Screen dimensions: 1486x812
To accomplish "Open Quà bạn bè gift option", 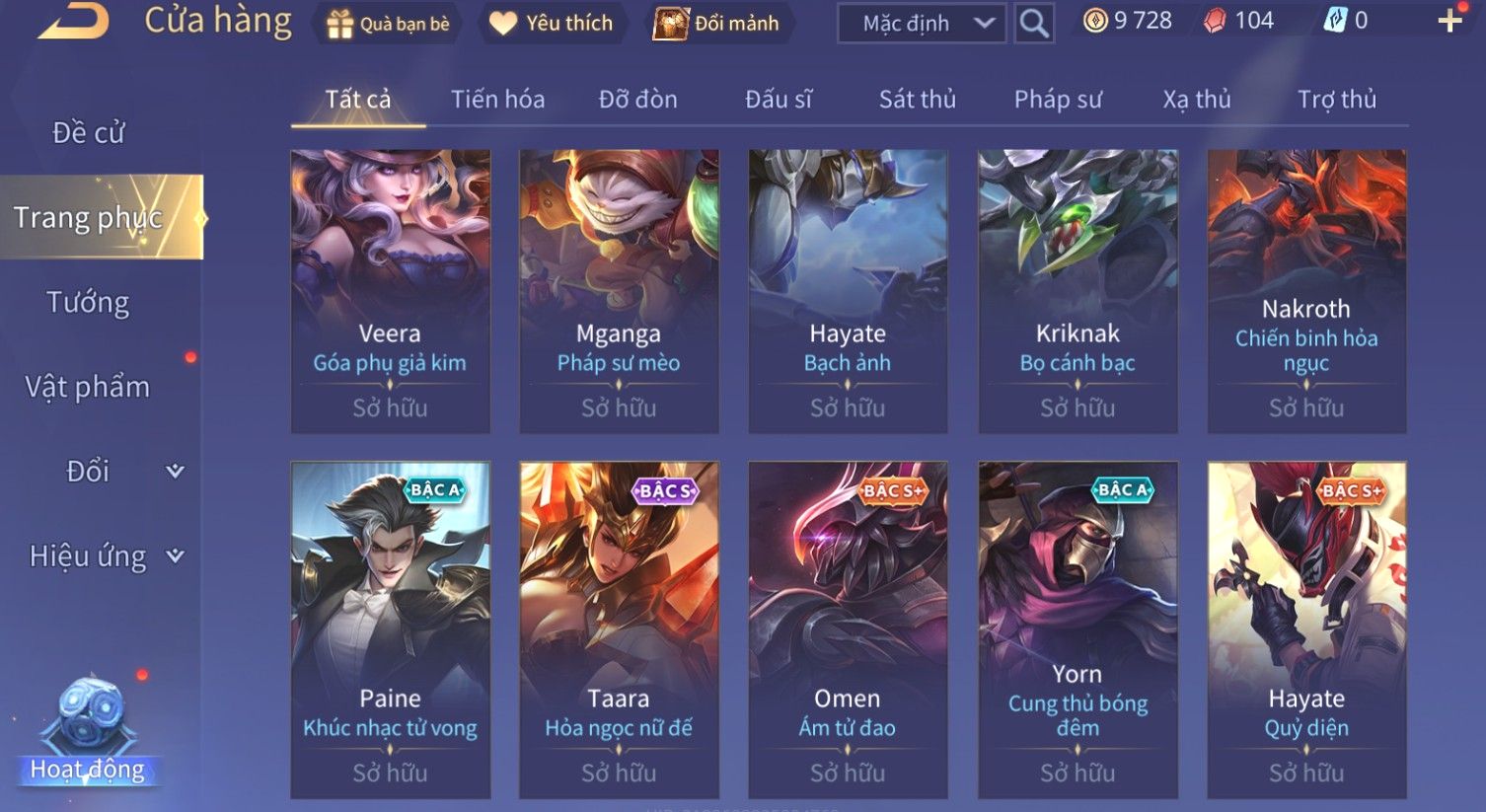I will [x=389, y=24].
